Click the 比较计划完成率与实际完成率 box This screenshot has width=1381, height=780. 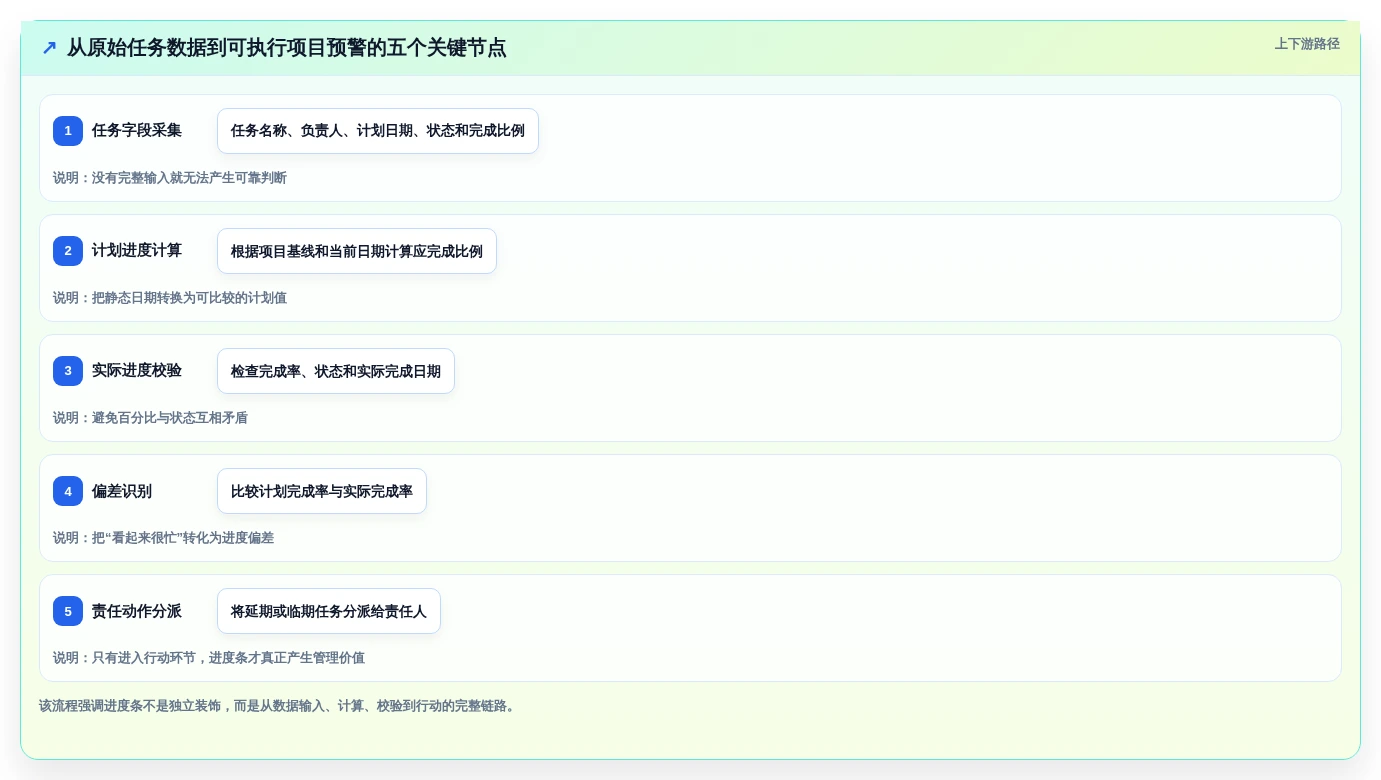pos(322,491)
